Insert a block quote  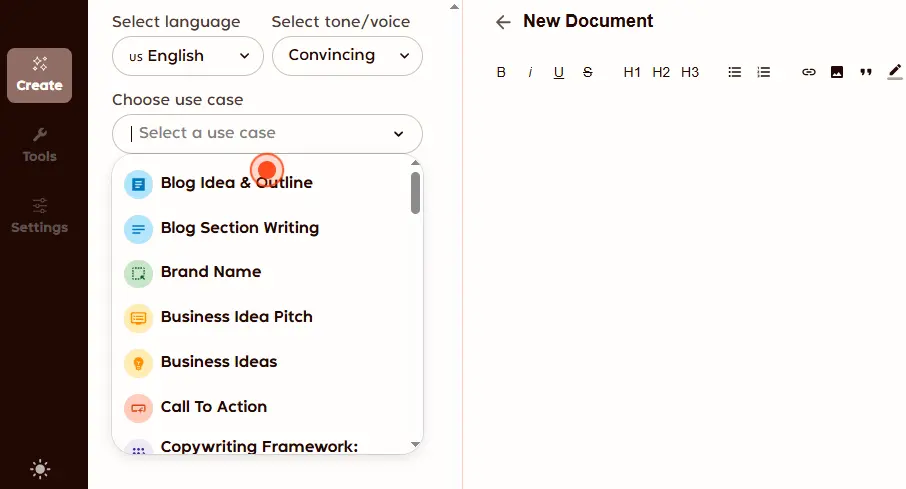coord(866,72)
